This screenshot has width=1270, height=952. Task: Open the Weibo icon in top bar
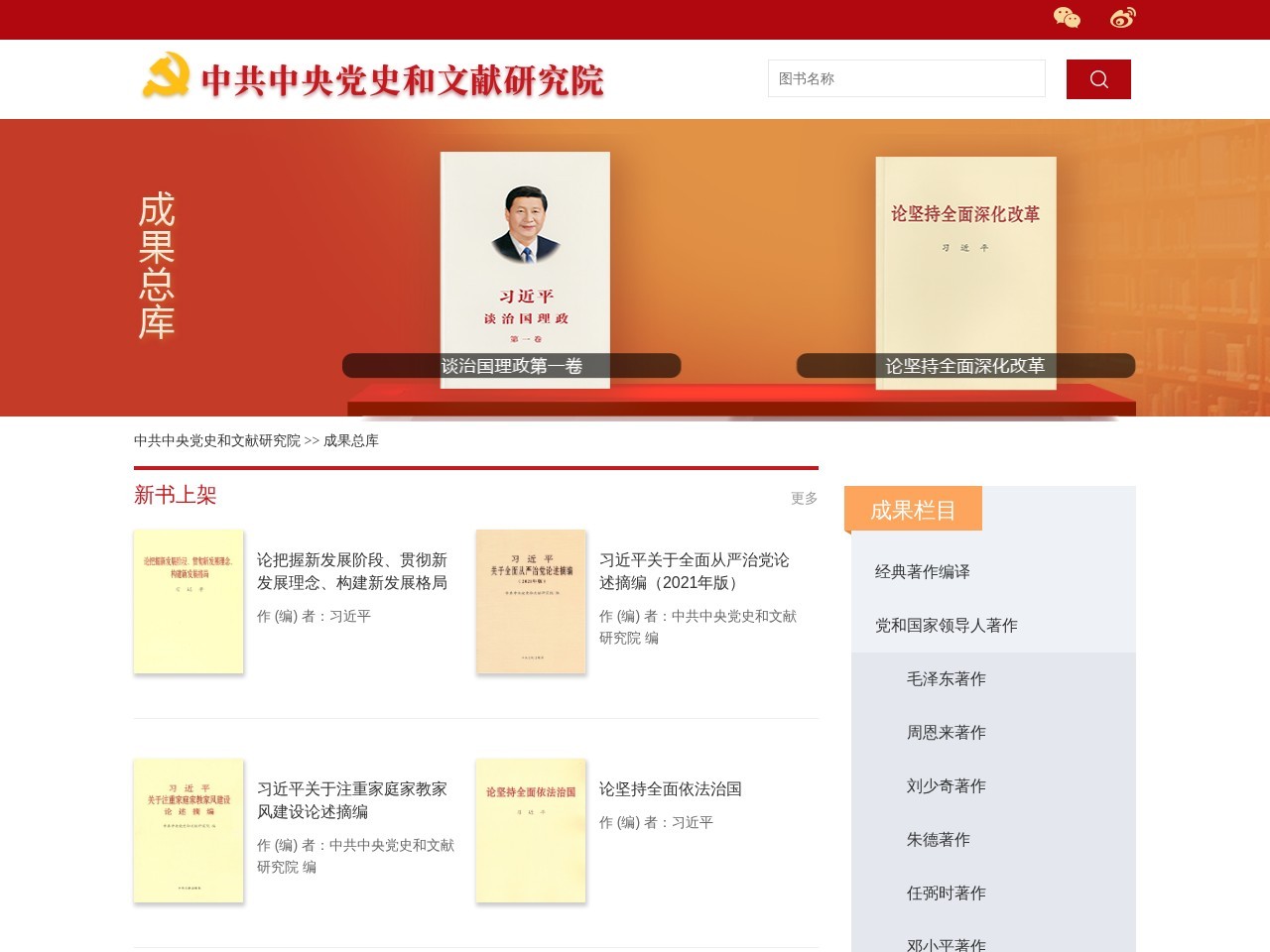[1123, 18]
